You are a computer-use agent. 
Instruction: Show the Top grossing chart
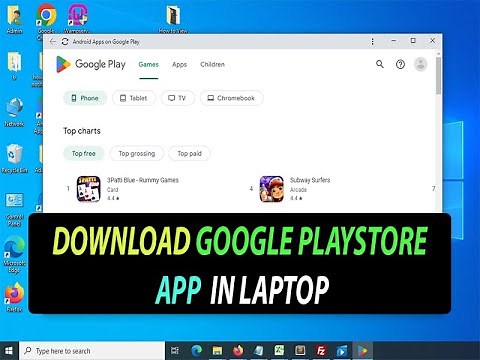[x=137, y=153]
